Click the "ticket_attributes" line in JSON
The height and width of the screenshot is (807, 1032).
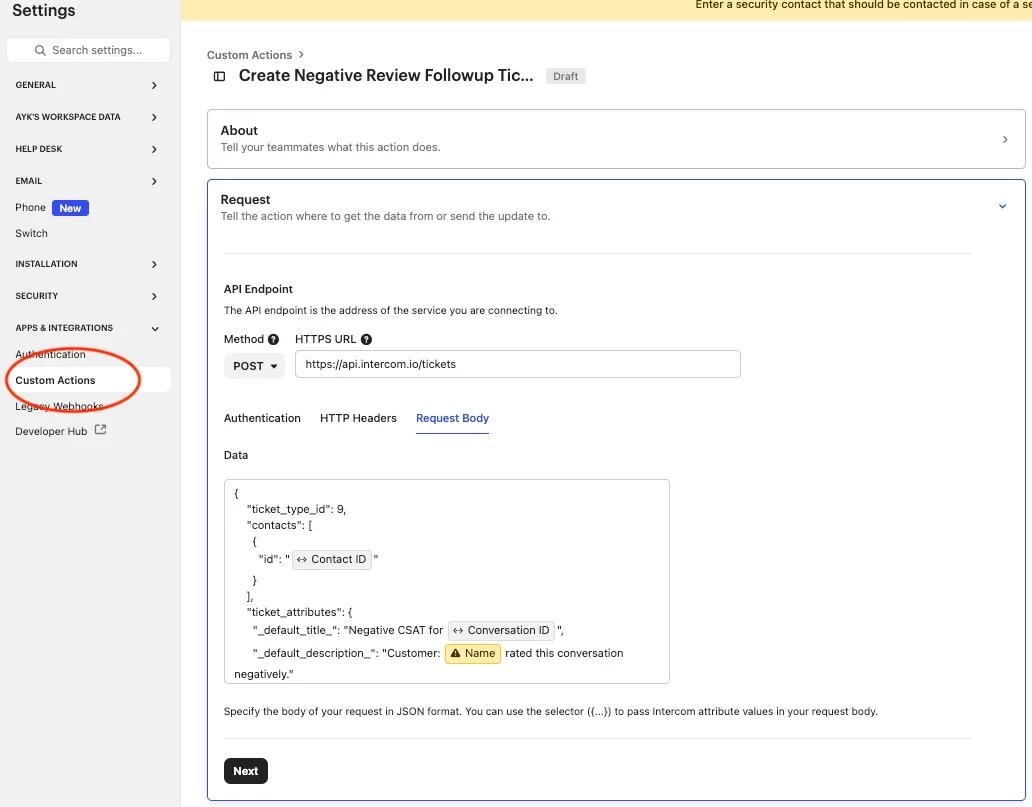pyautogui.click(x=299, y=612)
